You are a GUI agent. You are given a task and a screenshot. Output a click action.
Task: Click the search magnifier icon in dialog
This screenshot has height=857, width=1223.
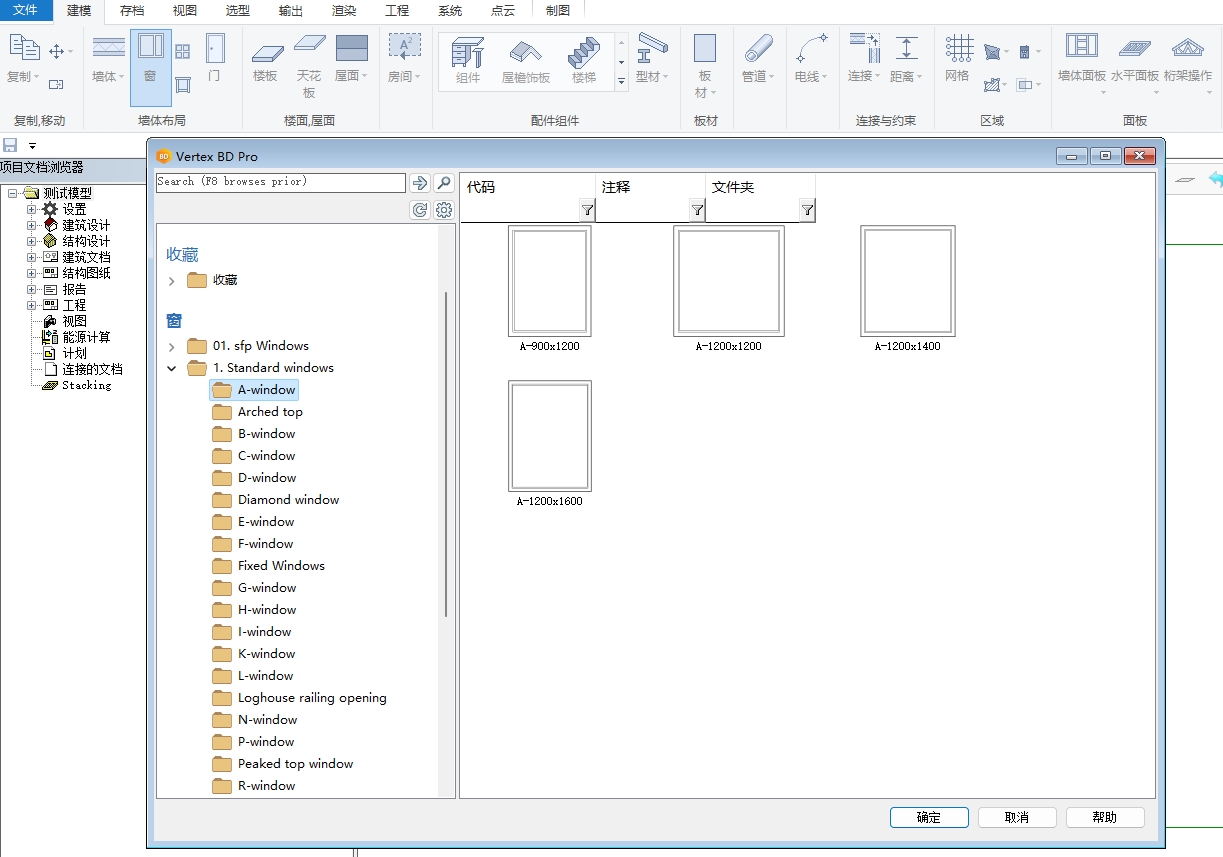445,183
